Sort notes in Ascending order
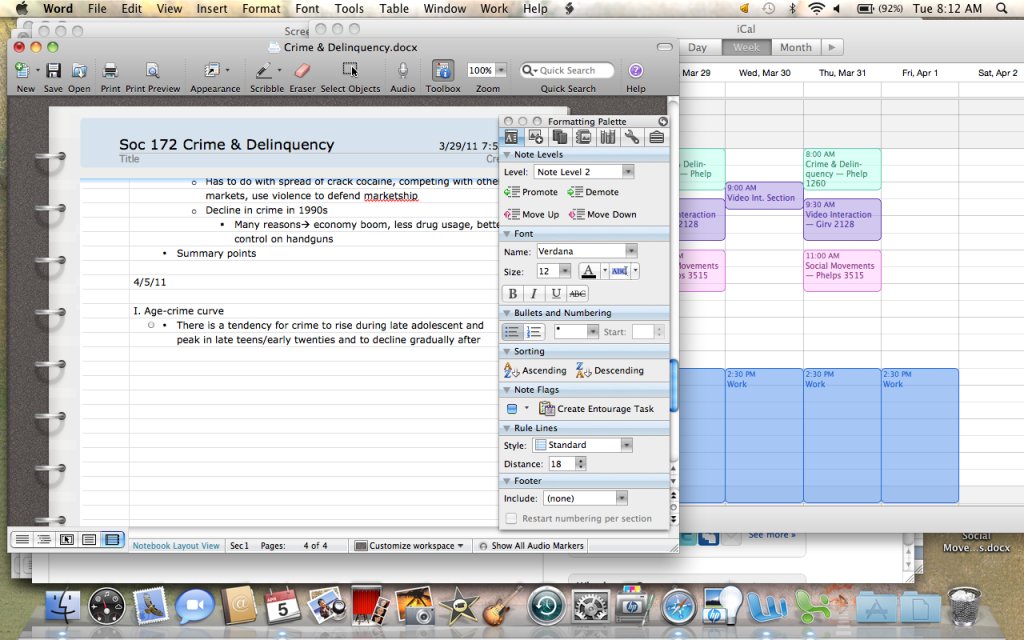Image resolution: width=1024 pixels, height=640 pixels. click(x=536, y=370)
